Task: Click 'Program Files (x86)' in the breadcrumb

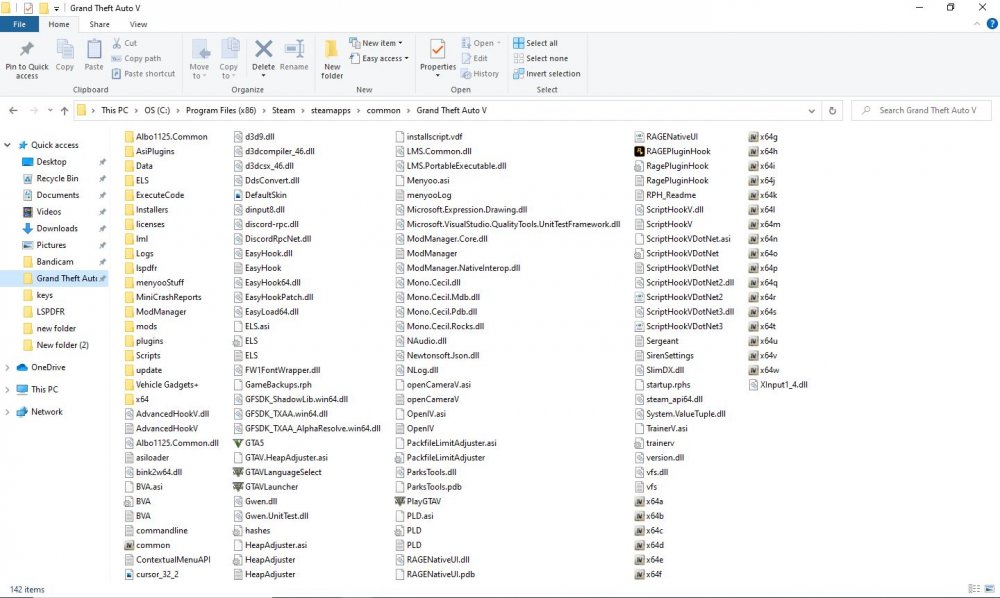Action: [x=221, y=110]
